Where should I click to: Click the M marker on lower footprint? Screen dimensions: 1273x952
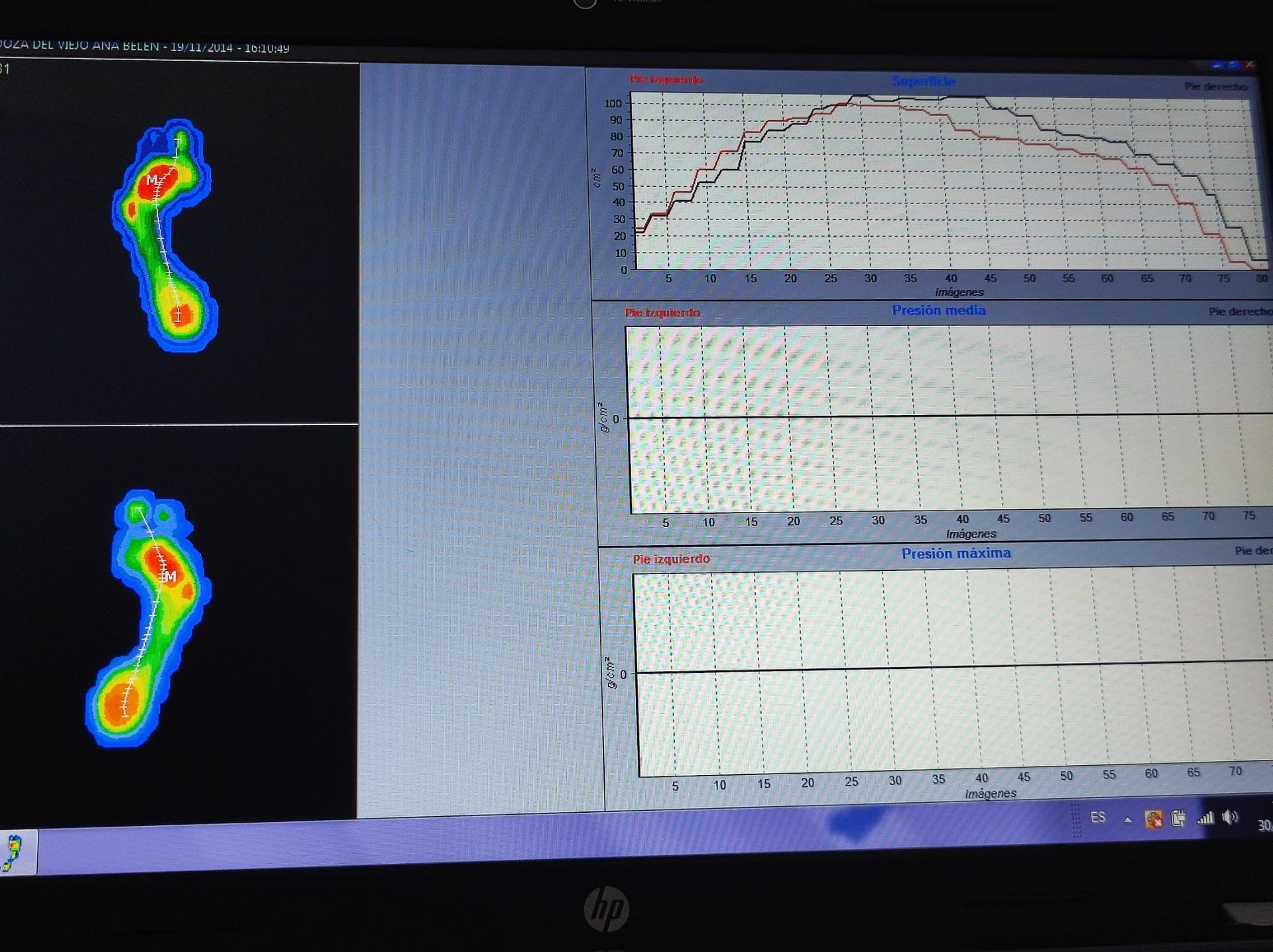[171, 576]
